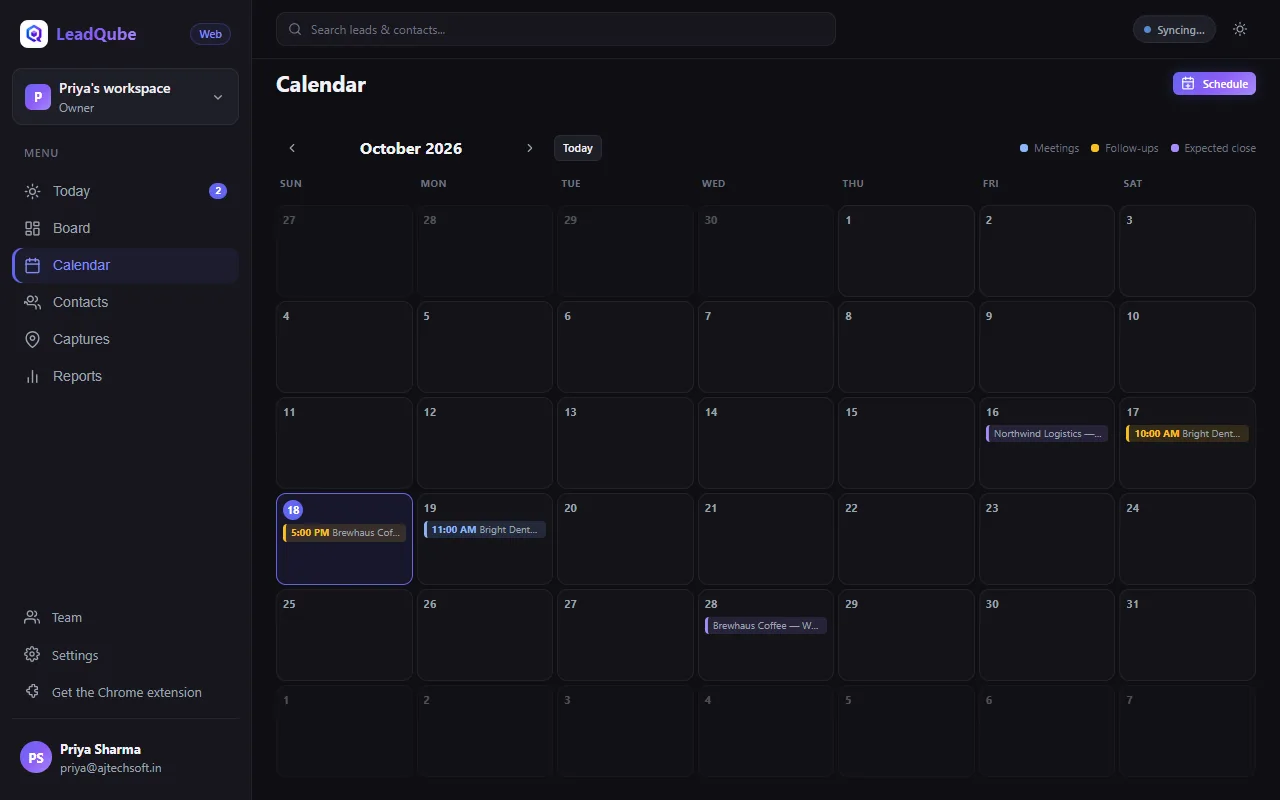This screenshot has height=800, width=1280.
Task: Click the search magnifier icon
Action: [295, 29]
